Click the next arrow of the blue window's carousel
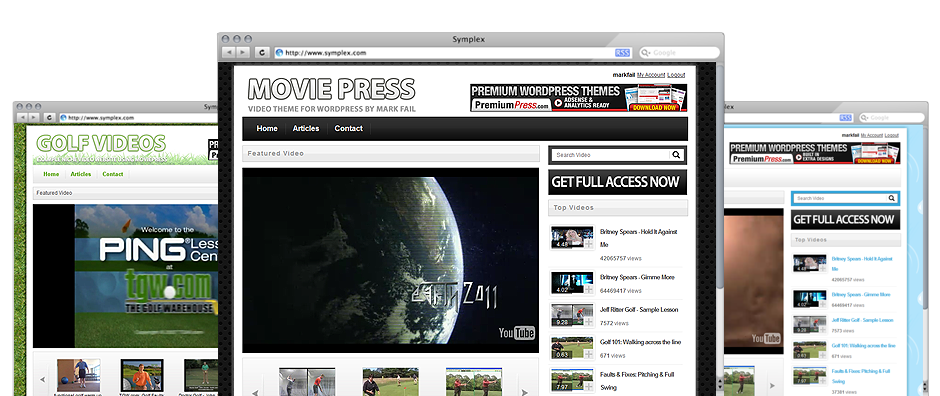Image resolution: width=940 pixels, height=396 pixels. (x=772, y=385)
